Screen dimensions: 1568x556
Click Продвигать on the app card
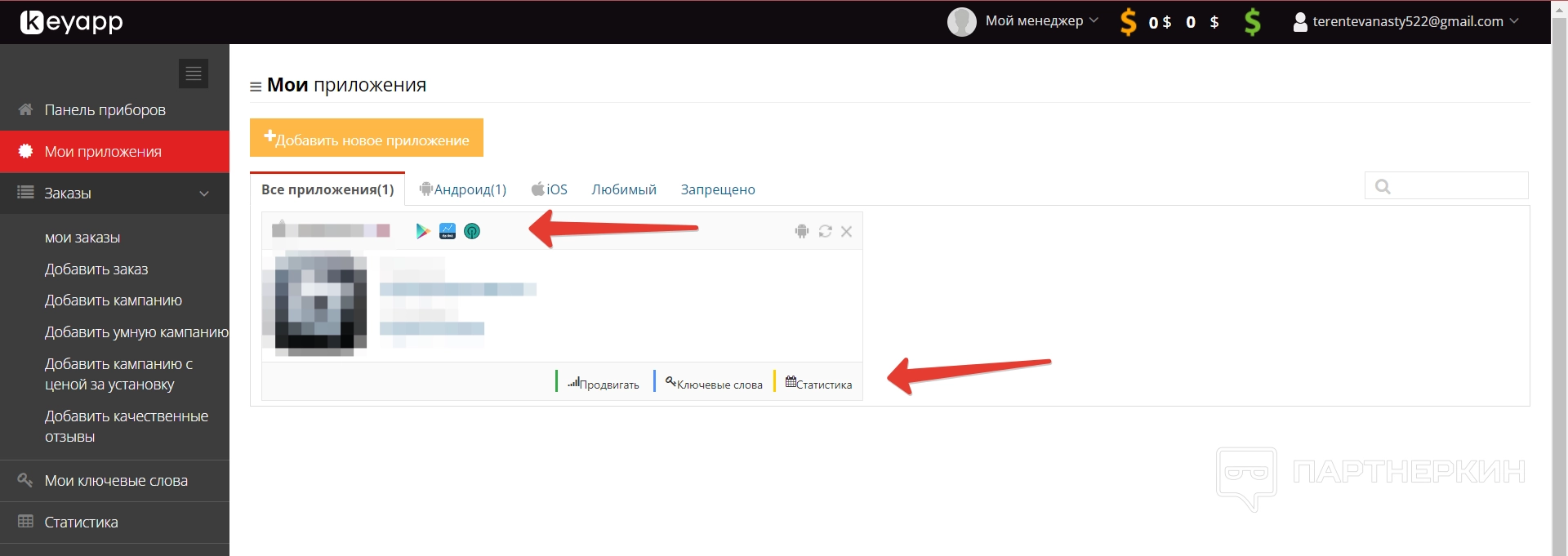(x=604, y=382)
